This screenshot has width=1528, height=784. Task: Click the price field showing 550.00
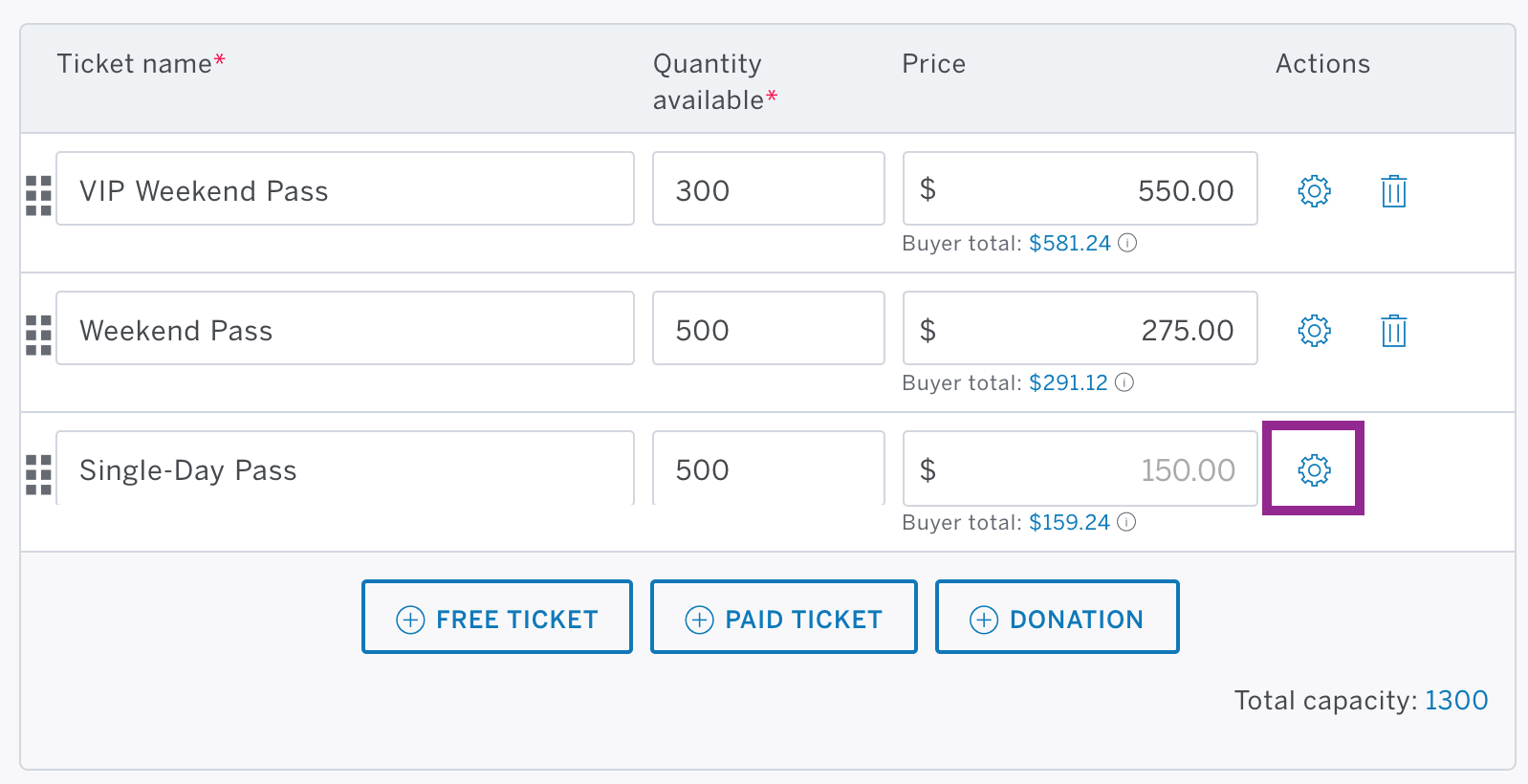click(1081, 188)
